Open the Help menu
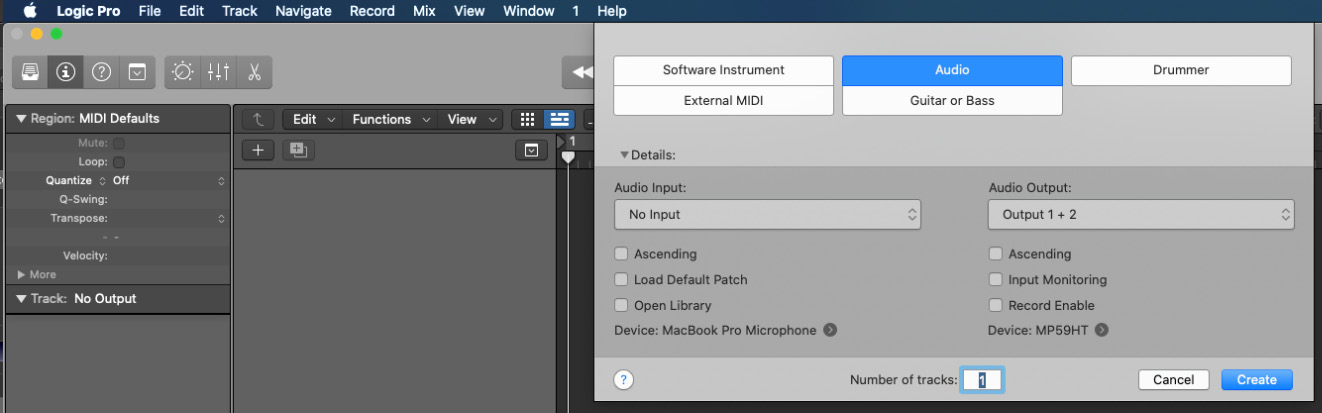 612,11
